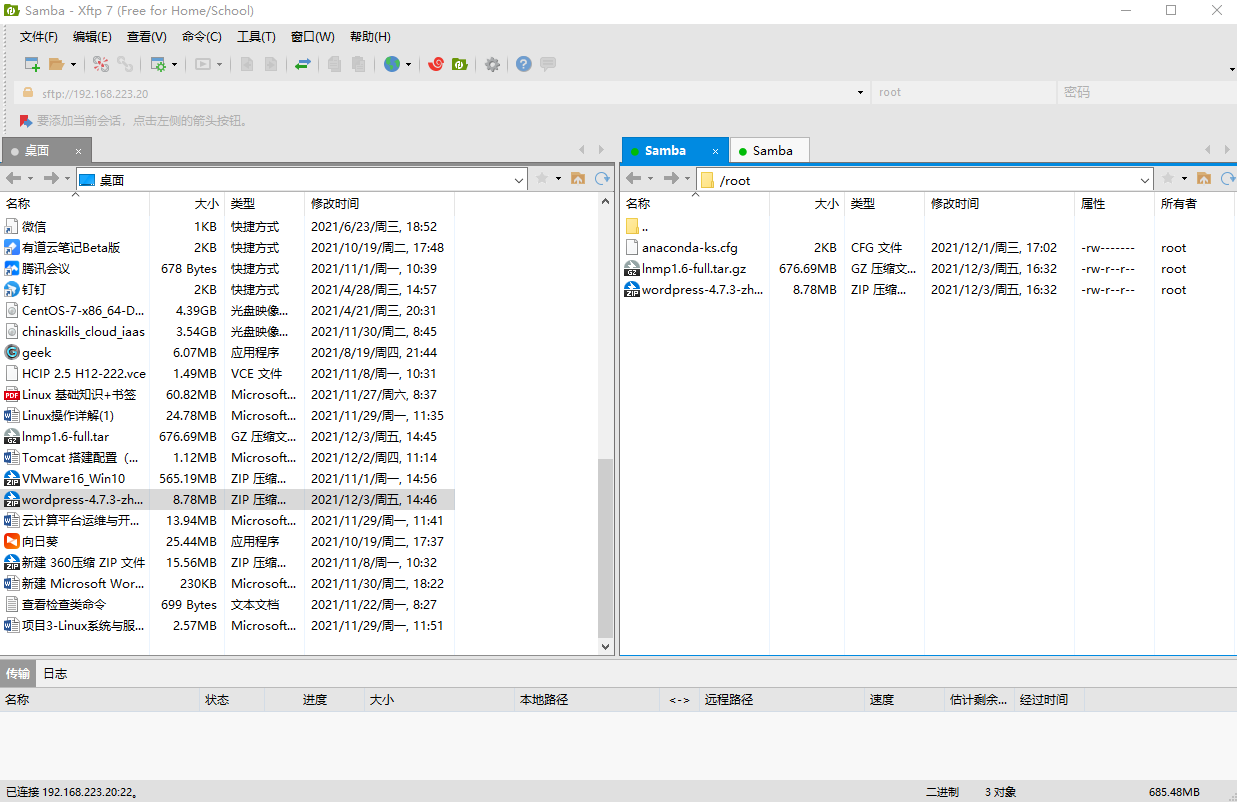Close the 桌面 local tab
Viewport: 1237px width, 802px height.
pyautogui.click(x=78, y=151)
